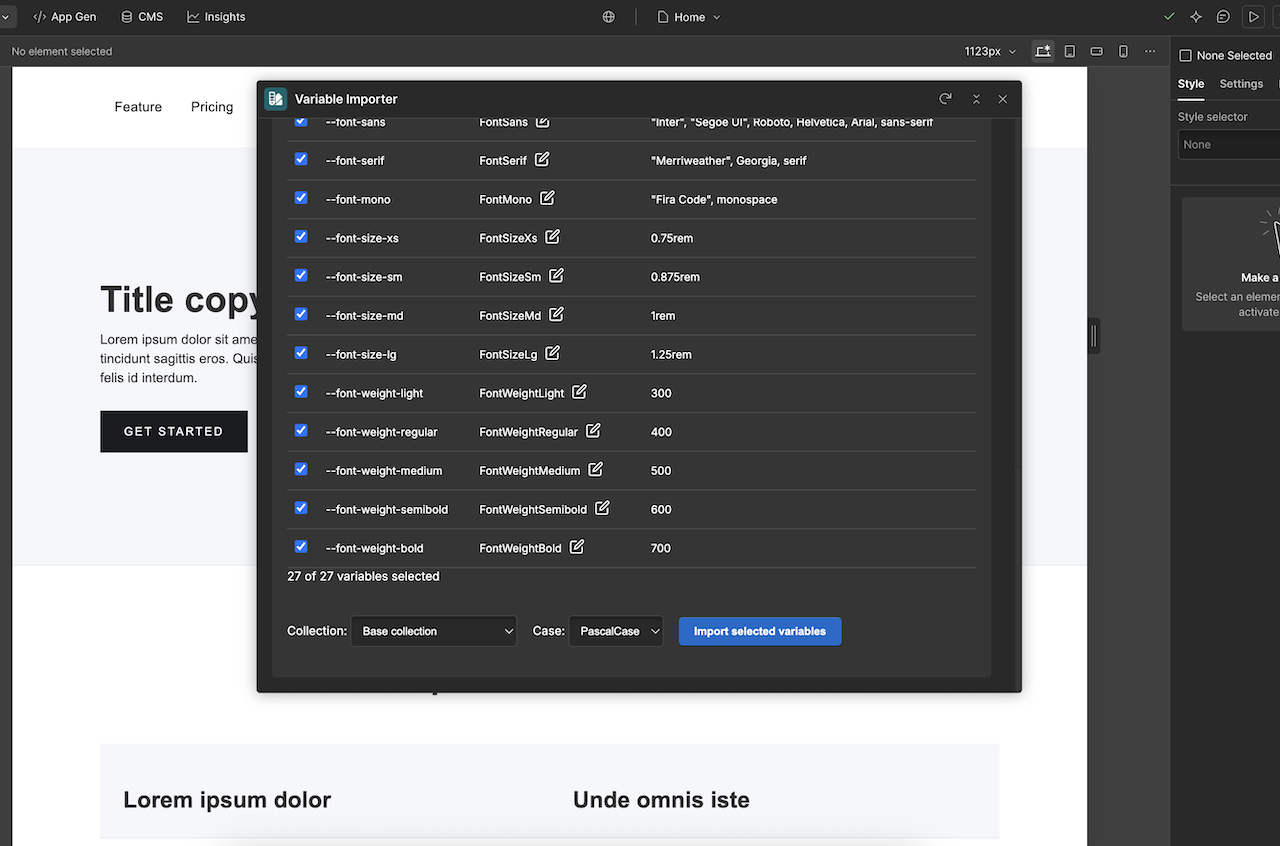Select the Title copy heading

(181, 299)
